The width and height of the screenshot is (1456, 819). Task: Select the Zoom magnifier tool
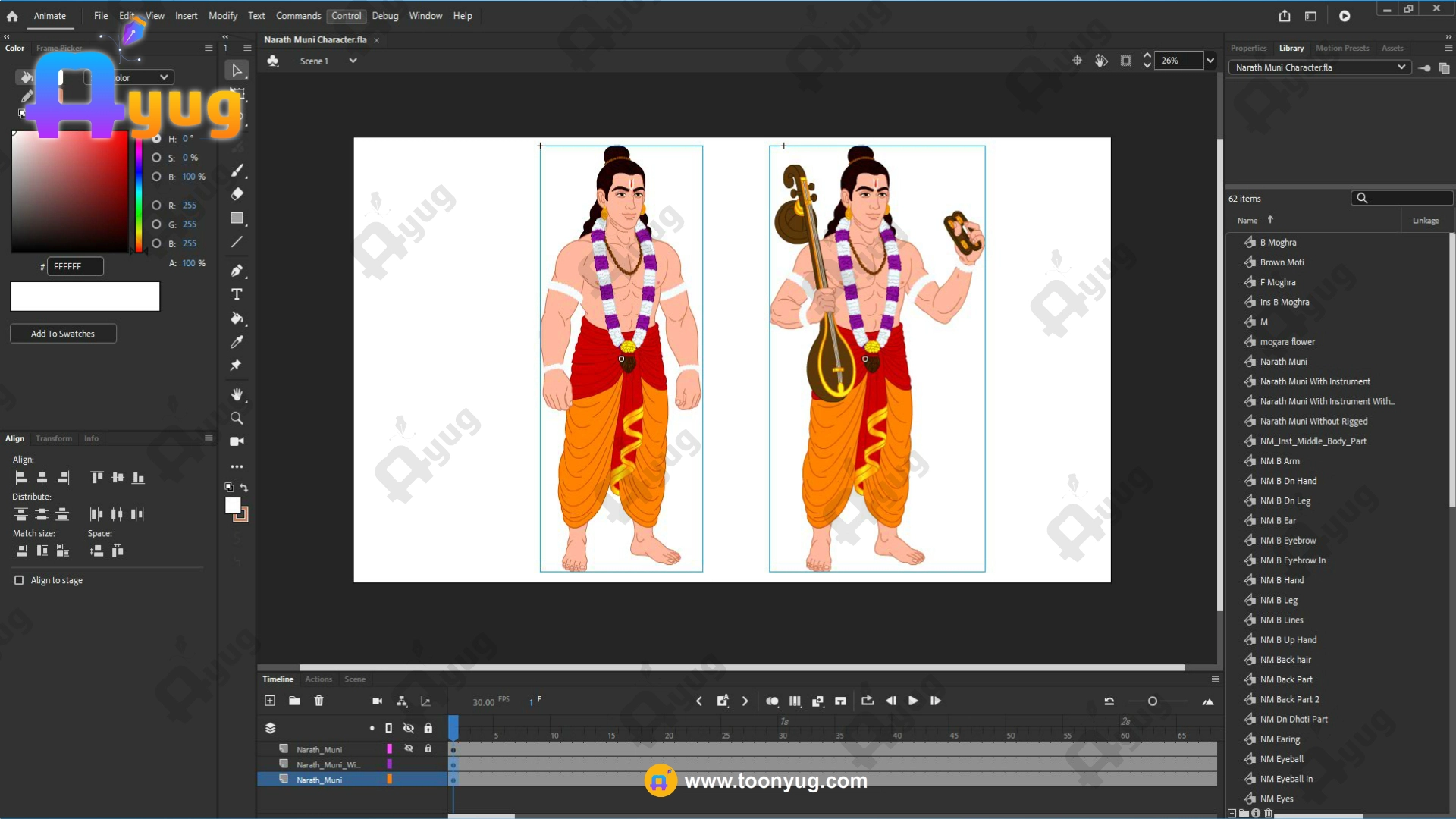pos(237,419)
